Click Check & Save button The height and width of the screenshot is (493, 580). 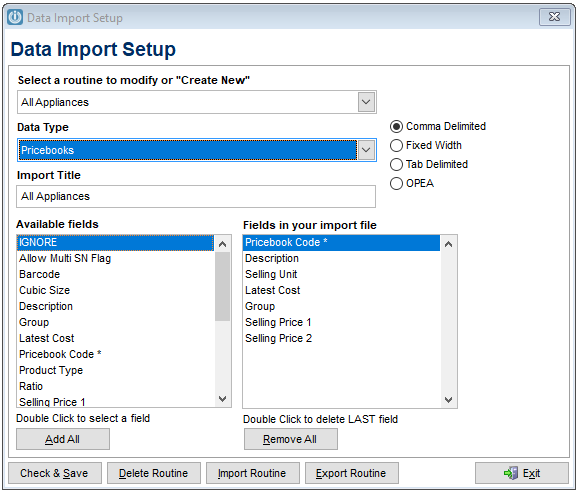pyautogui.click(x=55, y=473)
